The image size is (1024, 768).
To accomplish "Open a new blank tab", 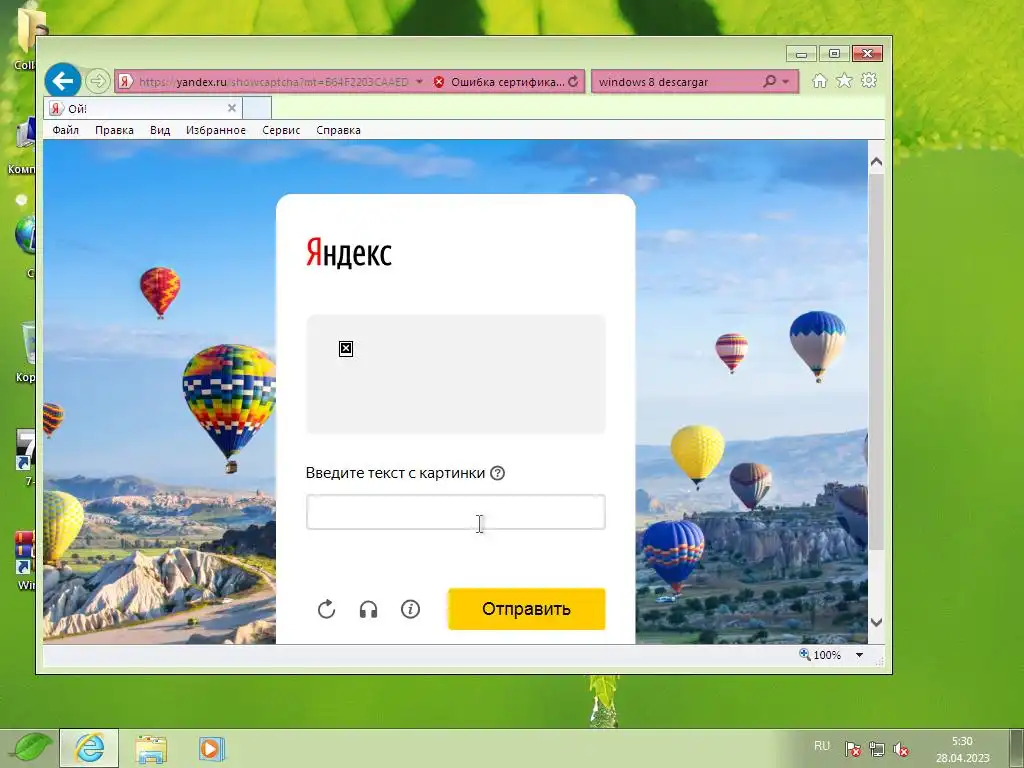I will coord(257,108).
